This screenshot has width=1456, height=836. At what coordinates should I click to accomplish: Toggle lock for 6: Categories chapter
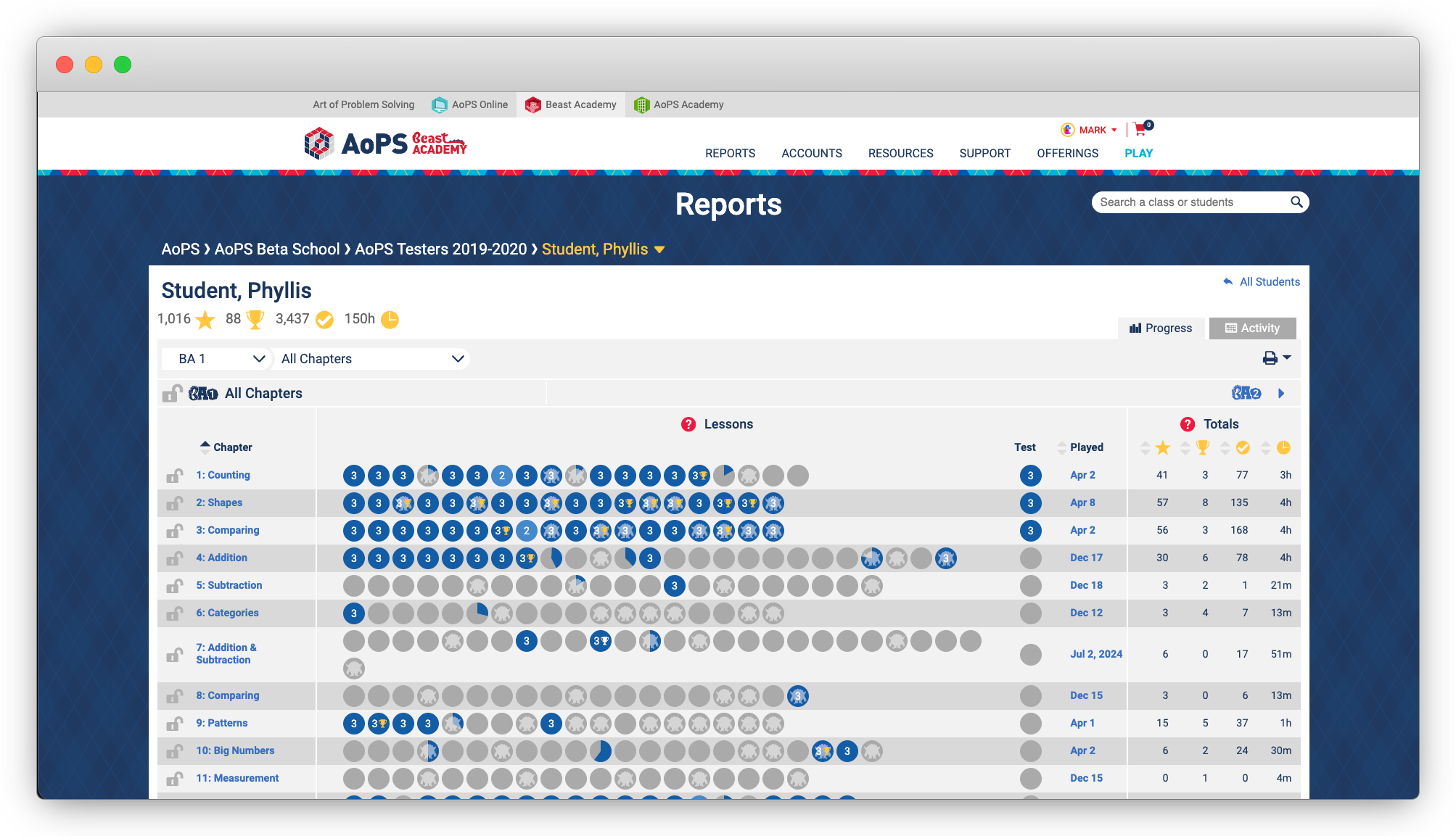174,613
